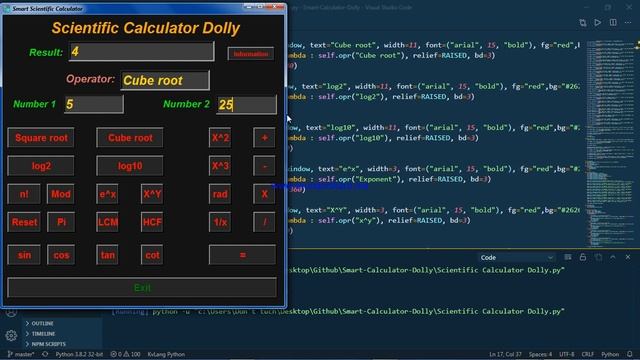
Task: Click into the Operator field
Action: (x=165, y=80)
